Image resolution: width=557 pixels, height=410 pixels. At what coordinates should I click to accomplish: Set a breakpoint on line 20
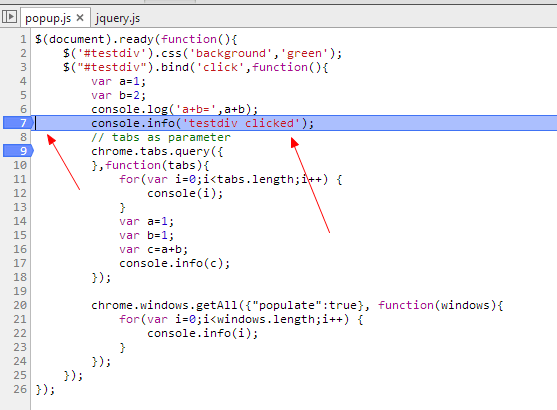pyautogui.click(x=20, y=305)
